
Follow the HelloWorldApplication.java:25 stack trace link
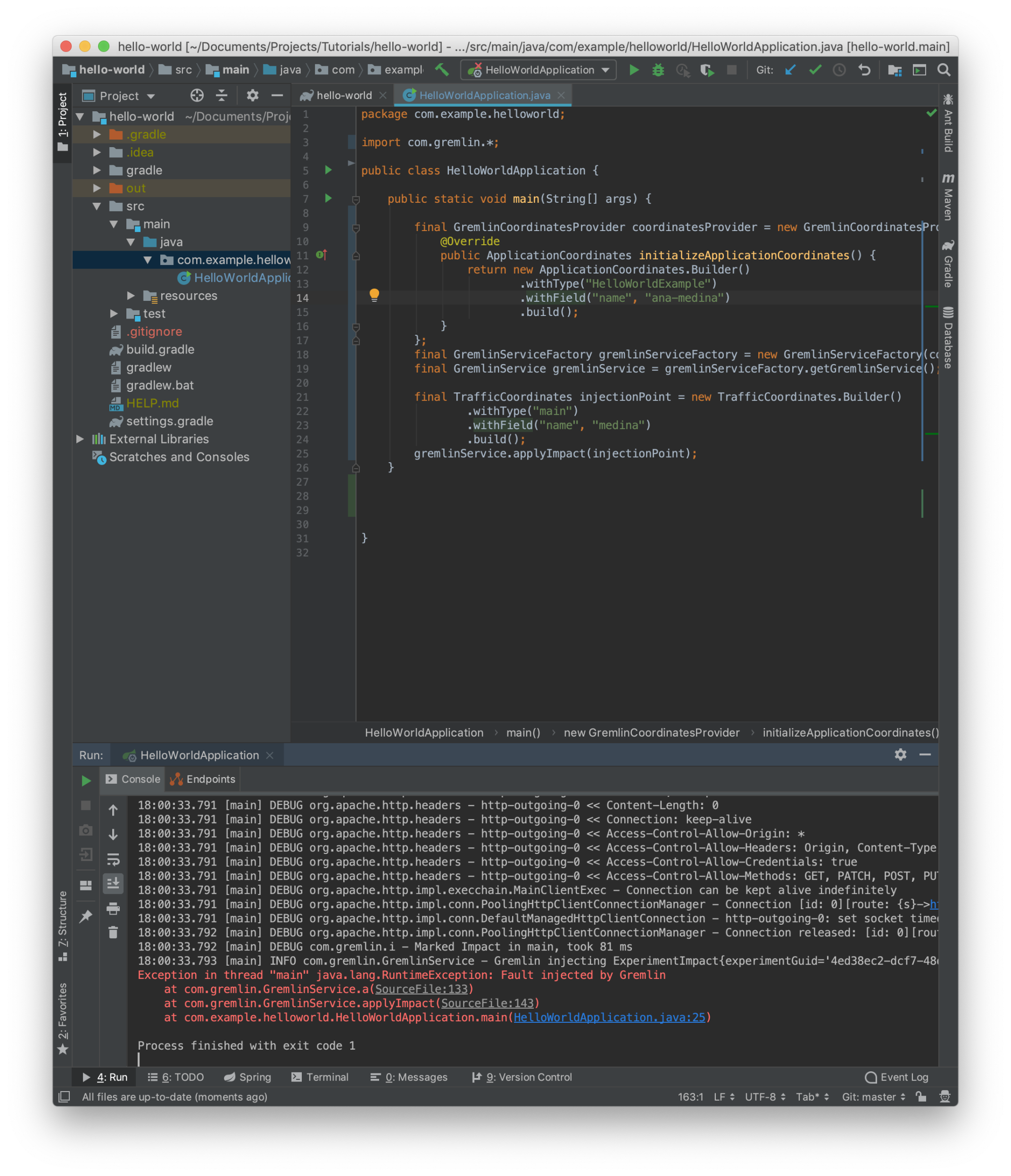(609, 1017)
